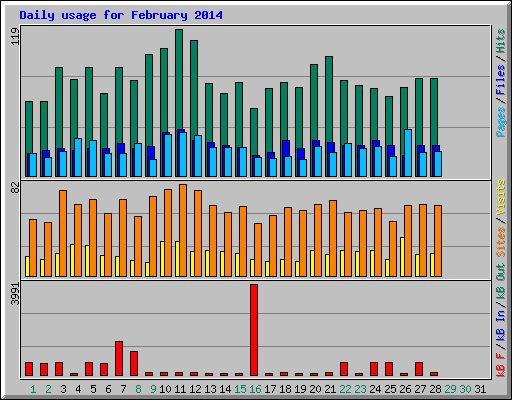The width and height of the screenshot is (512, 400).
Task: Click the 'Visits' legend label
Action: [500, 198]
